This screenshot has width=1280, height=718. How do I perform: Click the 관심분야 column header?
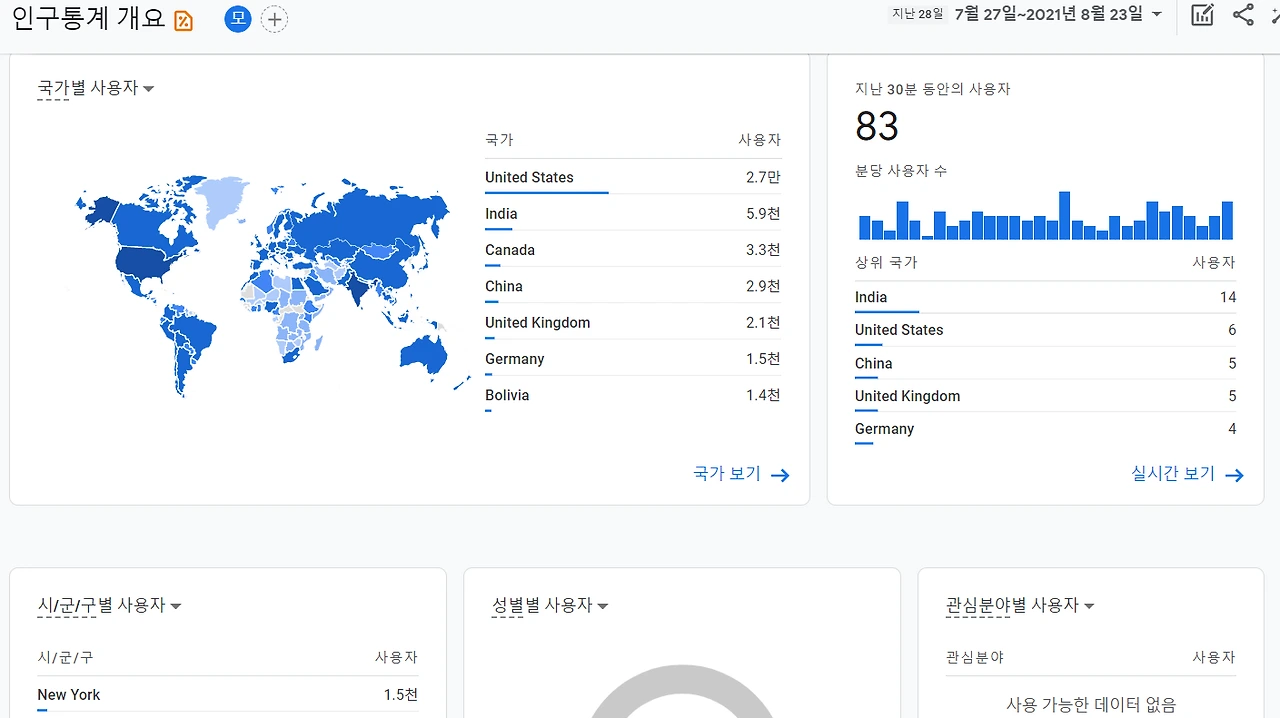[x=975, y=657]
